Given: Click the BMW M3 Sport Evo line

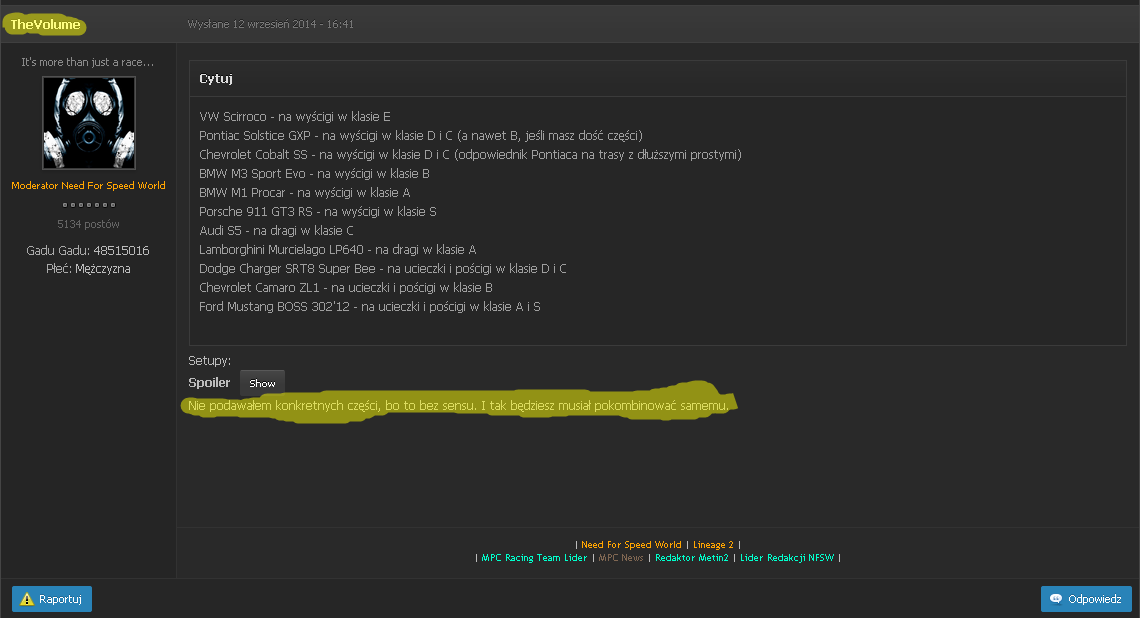Looking at the screenshot, I should [x=314, y=173].
